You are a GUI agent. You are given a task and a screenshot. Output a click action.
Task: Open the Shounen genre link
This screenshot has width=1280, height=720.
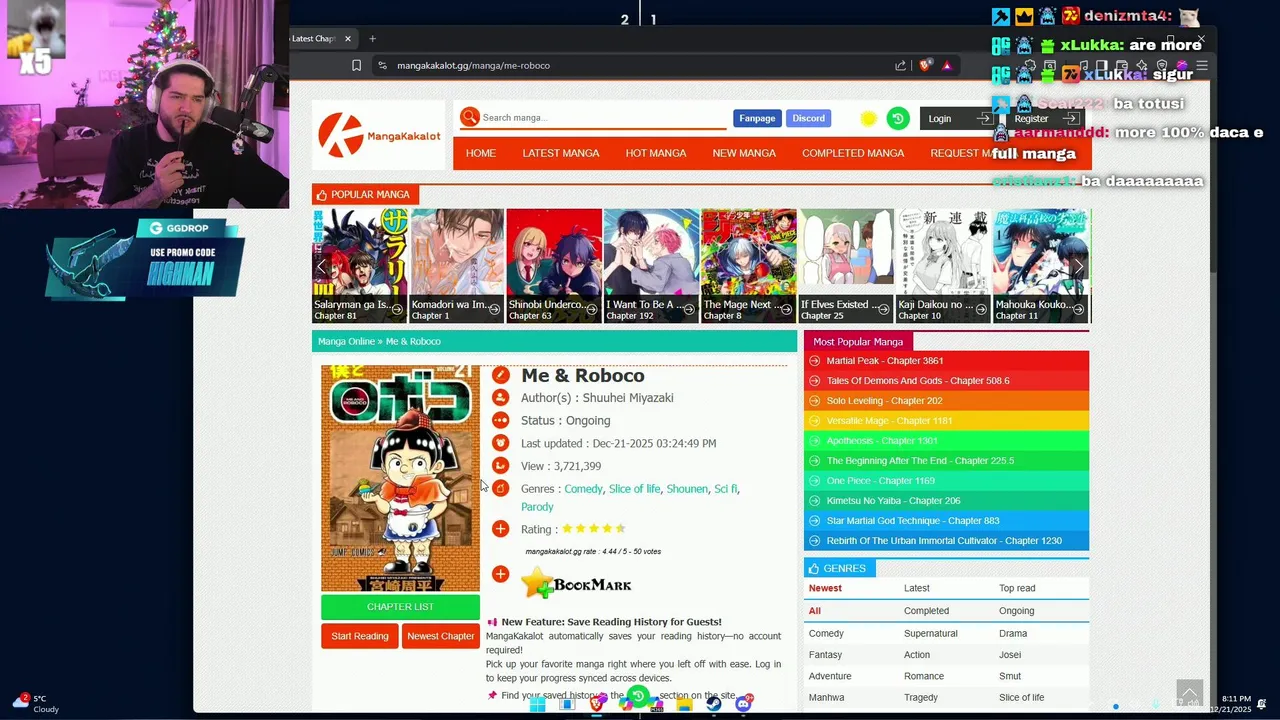click(x=687, y=489)
